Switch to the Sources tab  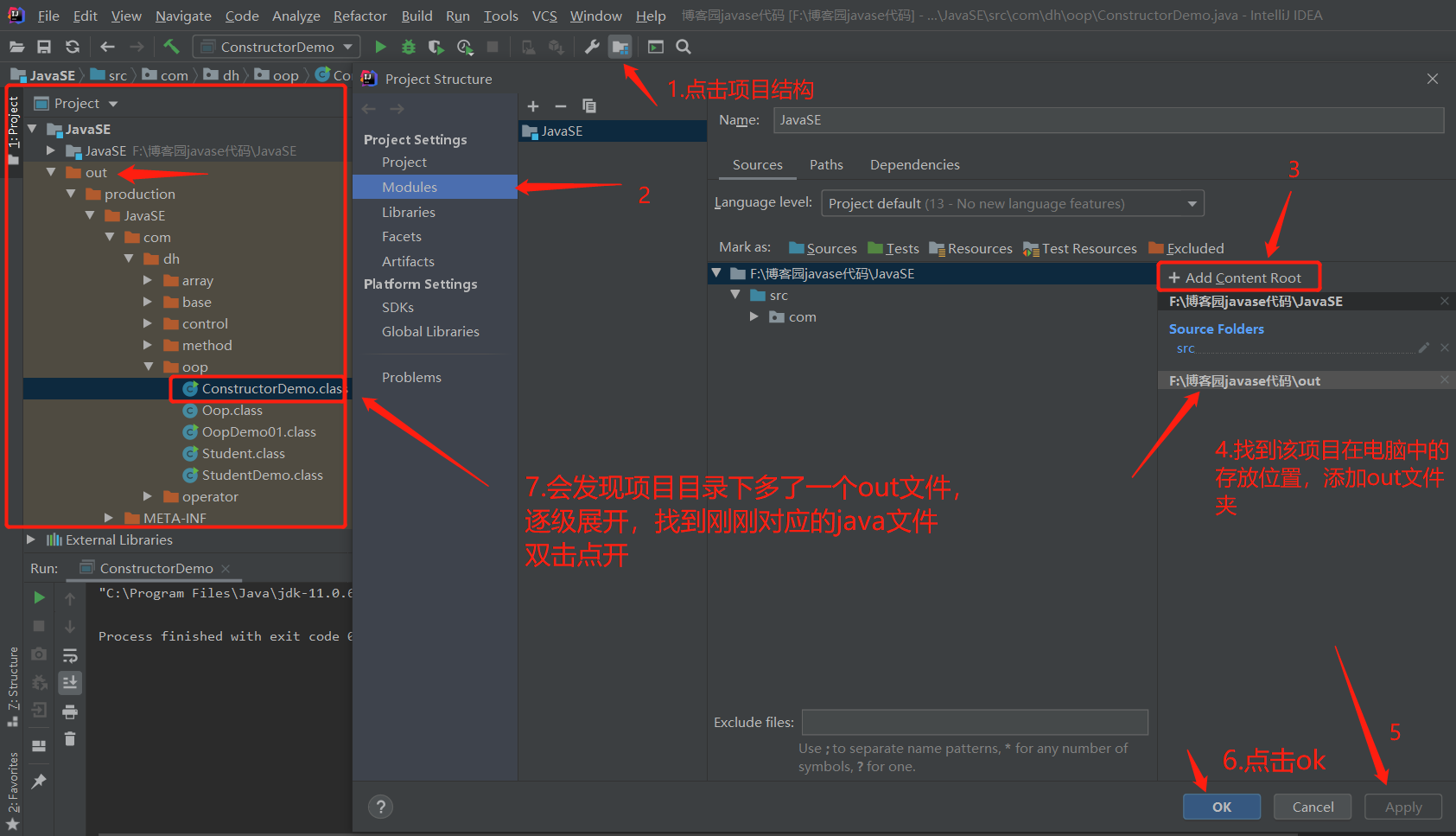(x=758, y=164)
